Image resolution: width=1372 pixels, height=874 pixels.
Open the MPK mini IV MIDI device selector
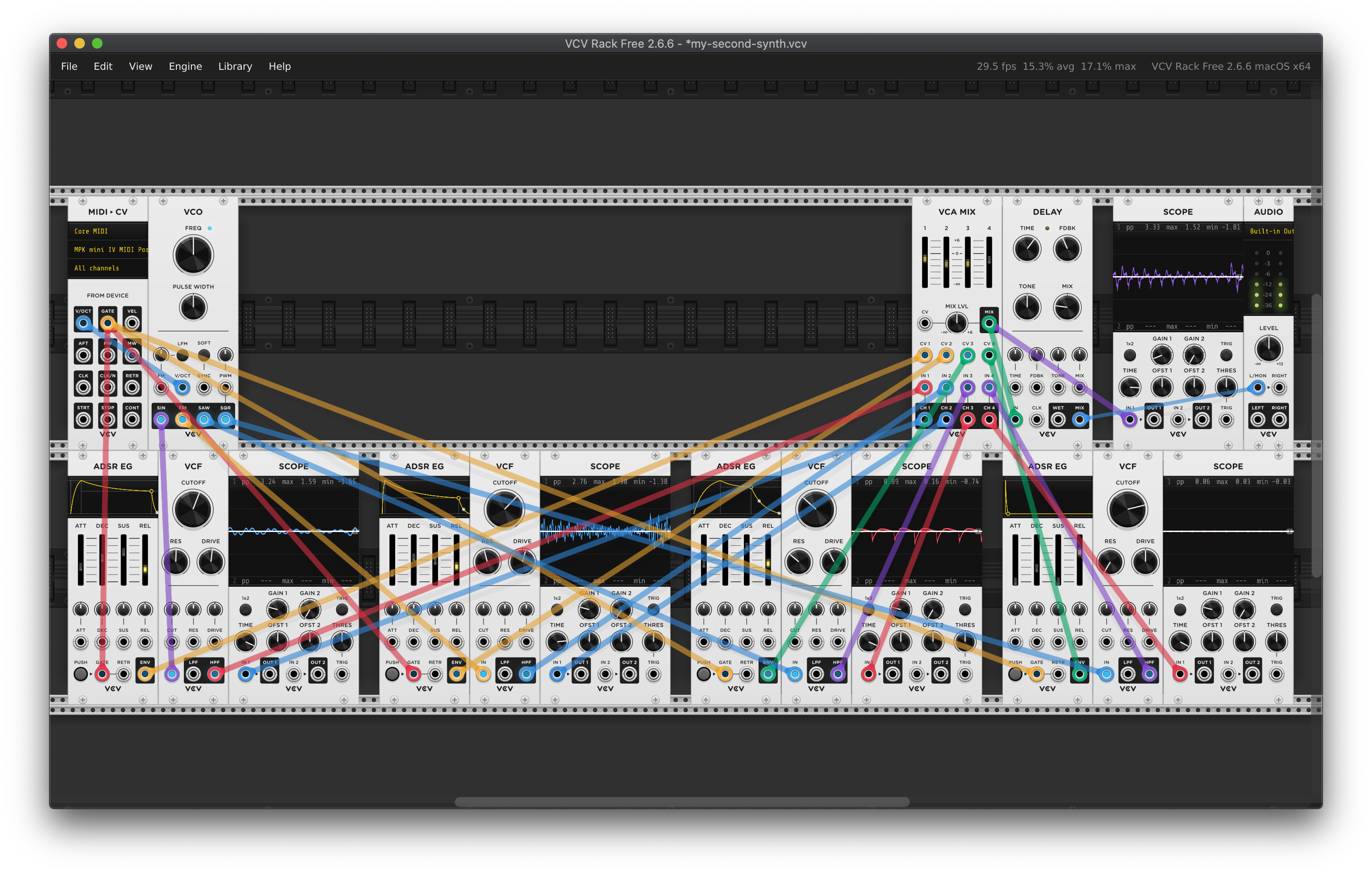(108, 250)
